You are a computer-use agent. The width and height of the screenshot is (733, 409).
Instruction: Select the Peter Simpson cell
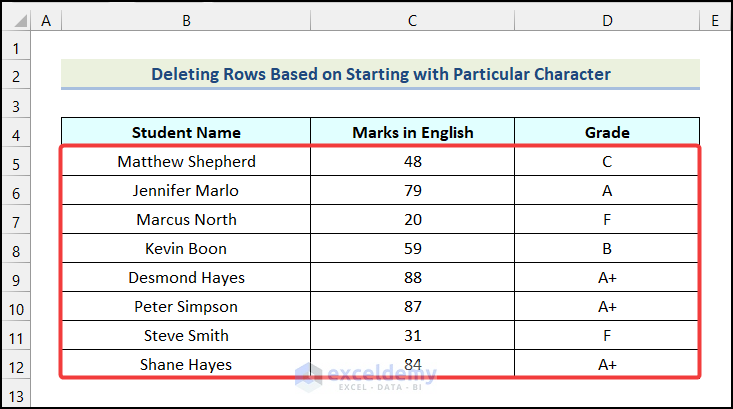pyautogui.click(x=186, y=307)
